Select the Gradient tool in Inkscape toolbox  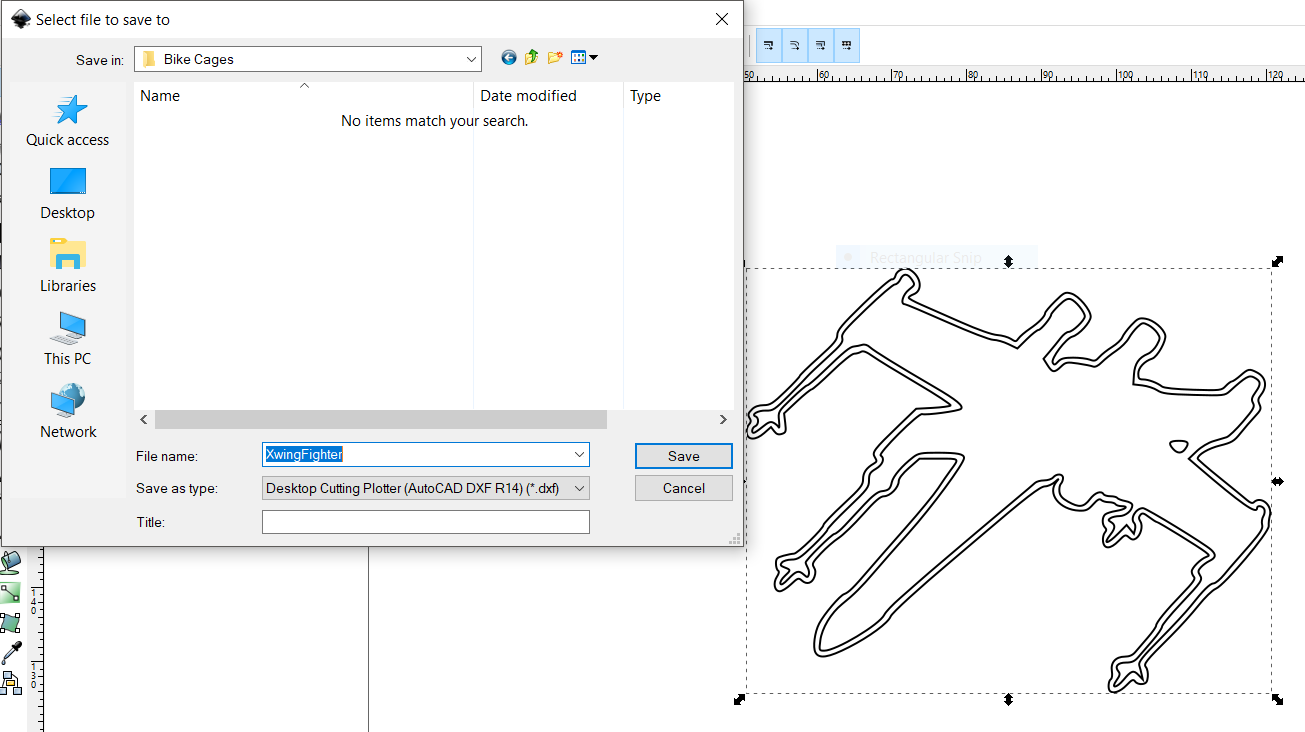10,593
